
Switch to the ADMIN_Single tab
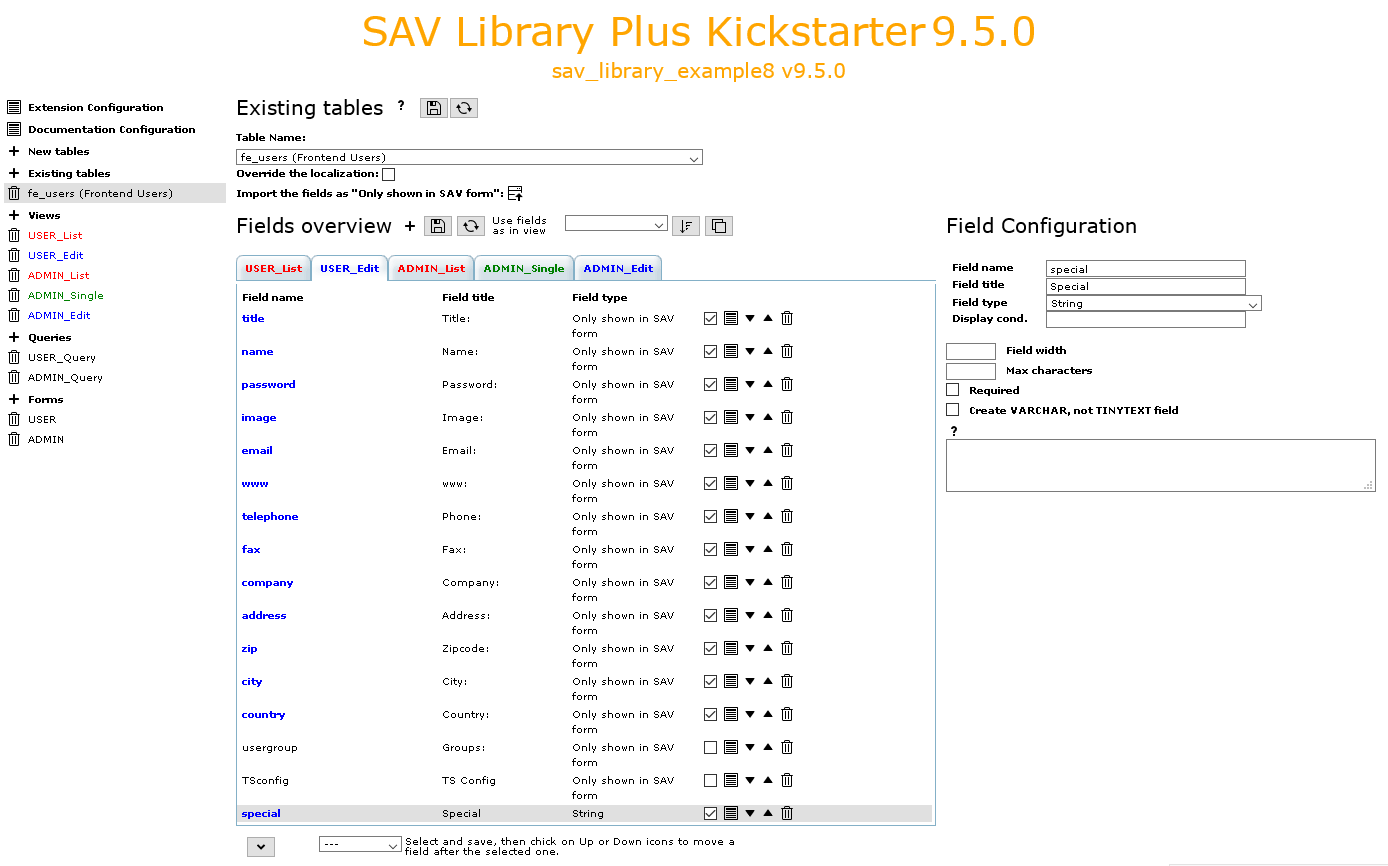pos(524,268)
